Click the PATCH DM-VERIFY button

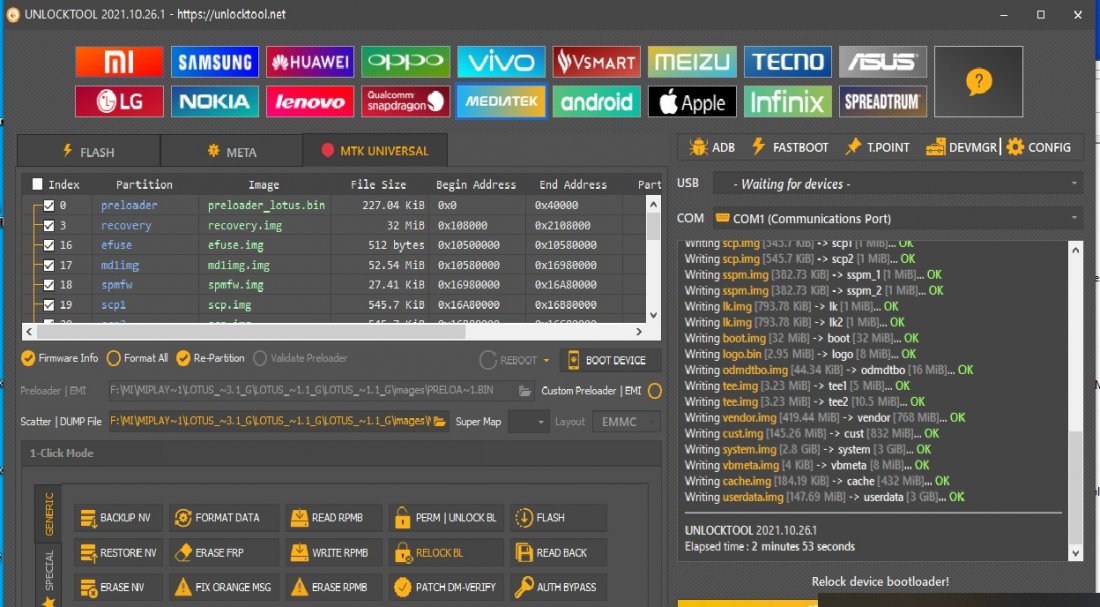pos(445,587)
